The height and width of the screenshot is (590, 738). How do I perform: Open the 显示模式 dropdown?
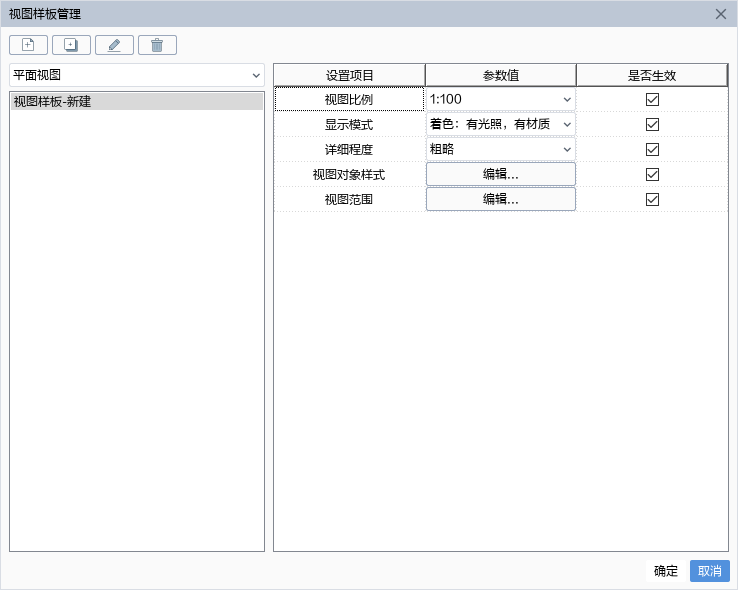point(500,124)
